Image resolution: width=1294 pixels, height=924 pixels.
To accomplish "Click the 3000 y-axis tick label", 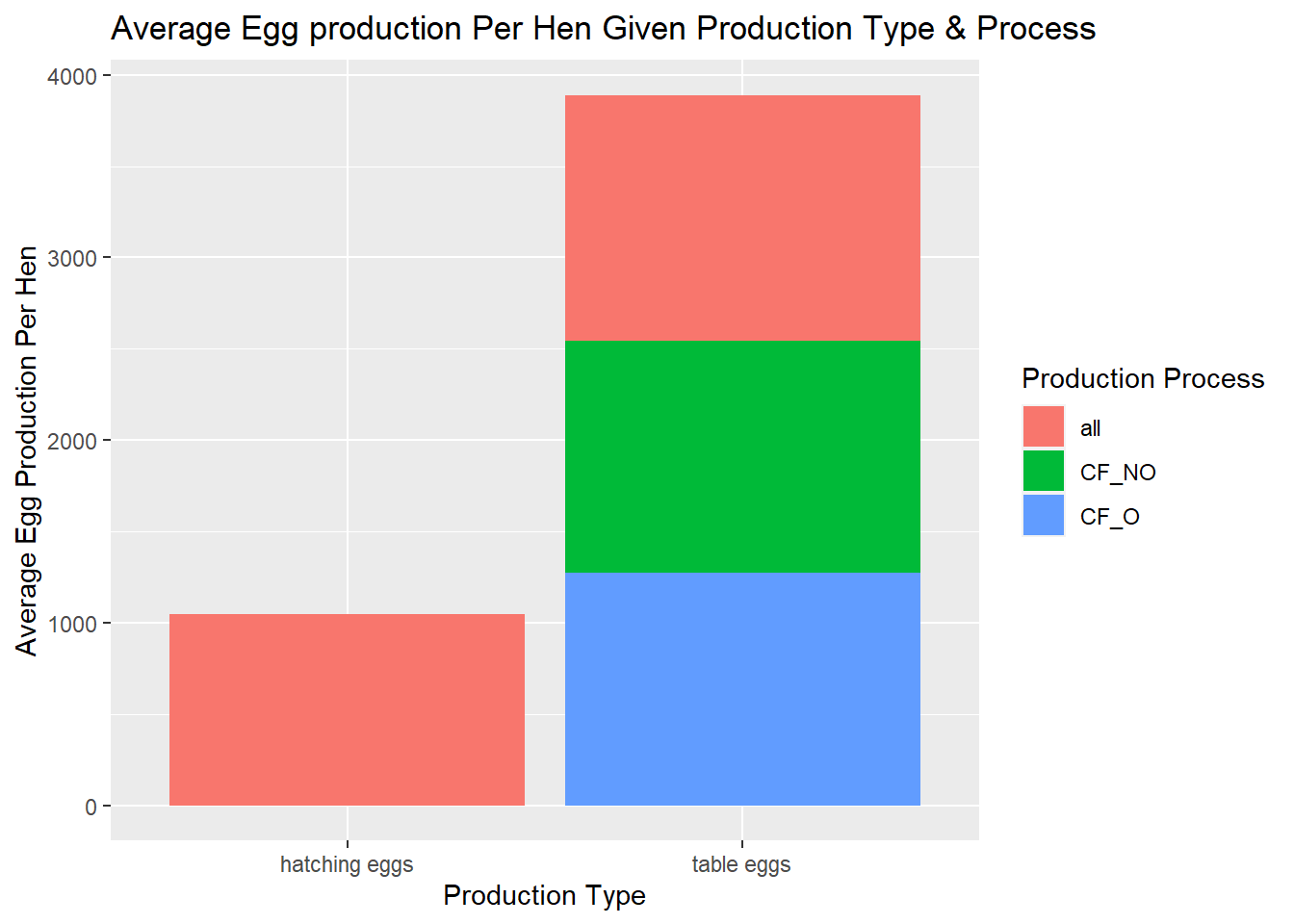I will point(72,259).
